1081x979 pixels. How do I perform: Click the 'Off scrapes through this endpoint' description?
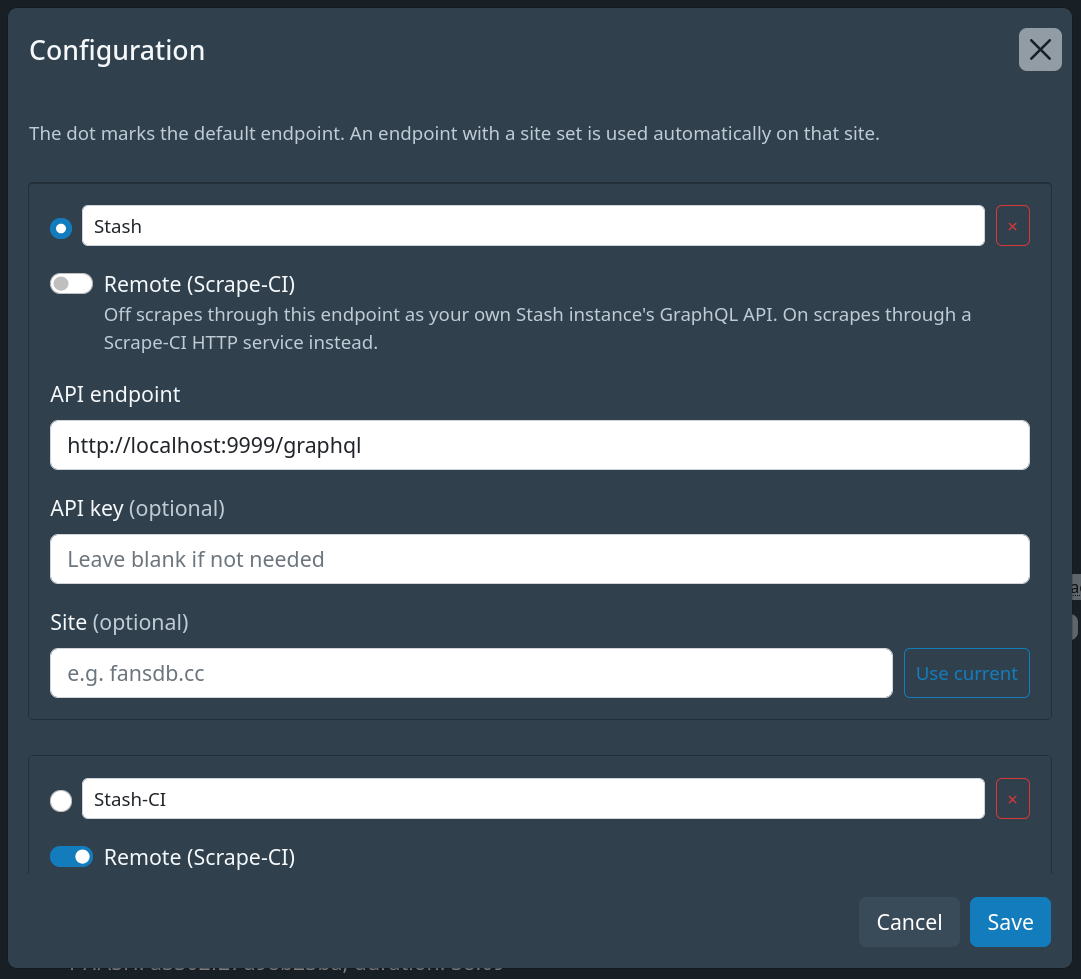tap(538, 328)
